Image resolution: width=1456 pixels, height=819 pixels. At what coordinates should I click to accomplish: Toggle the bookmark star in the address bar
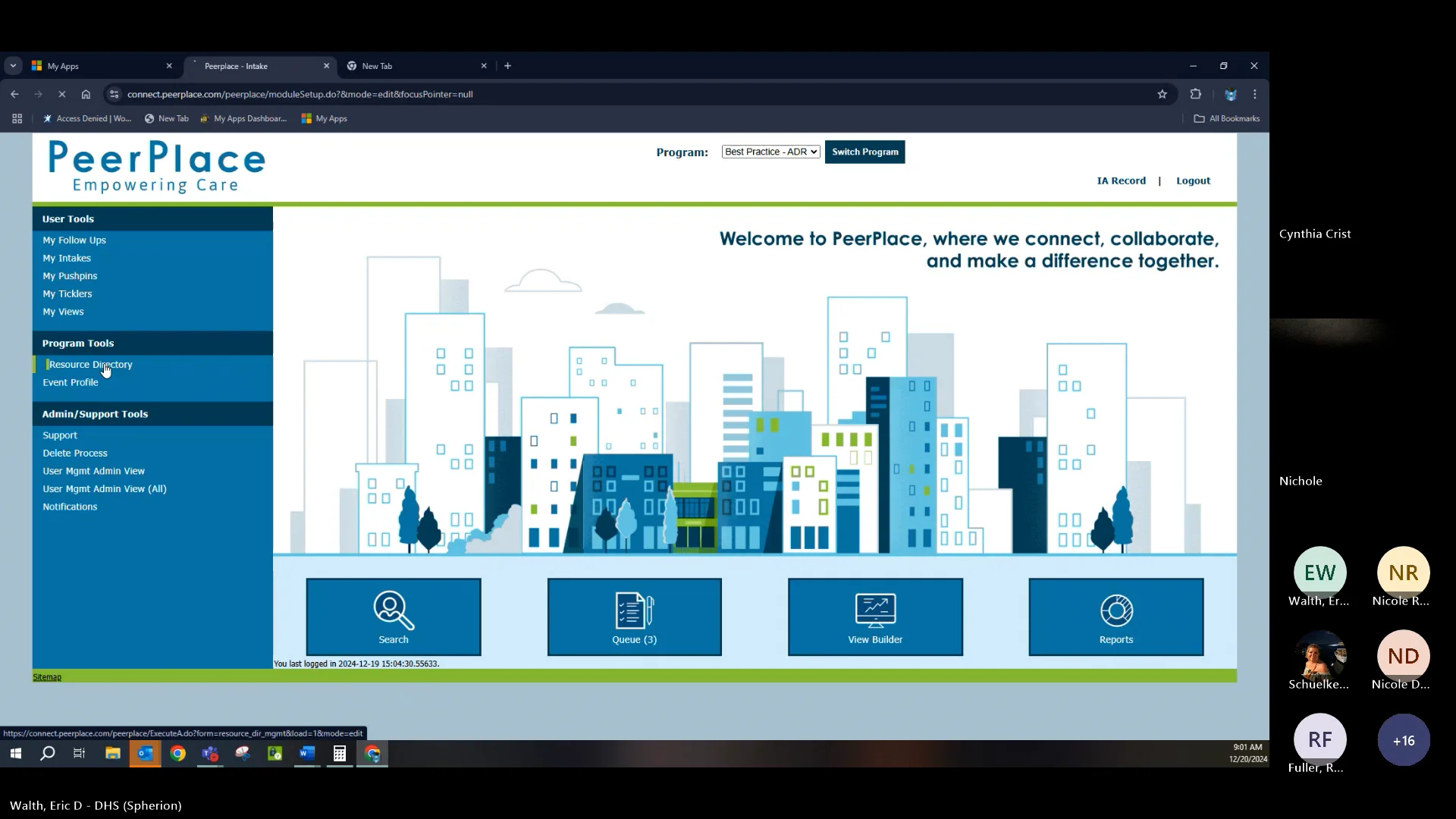point(1163,94)
